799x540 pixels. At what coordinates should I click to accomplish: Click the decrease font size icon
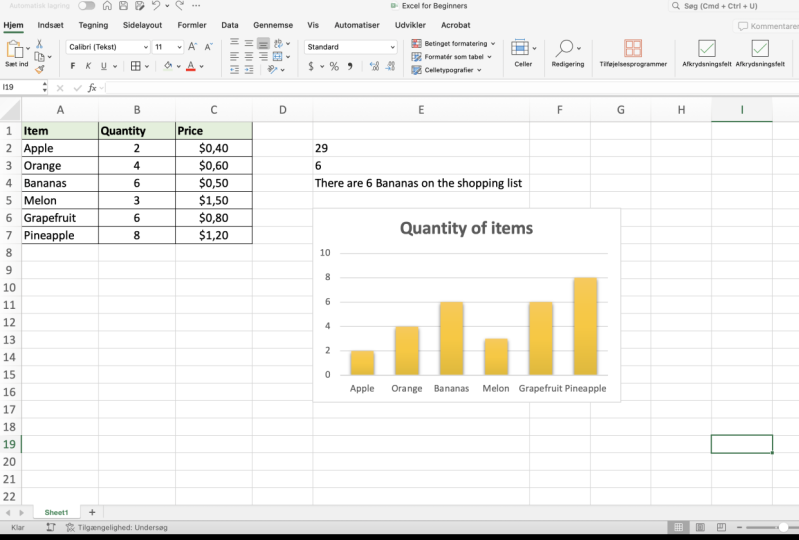click(x=208, y=47)
